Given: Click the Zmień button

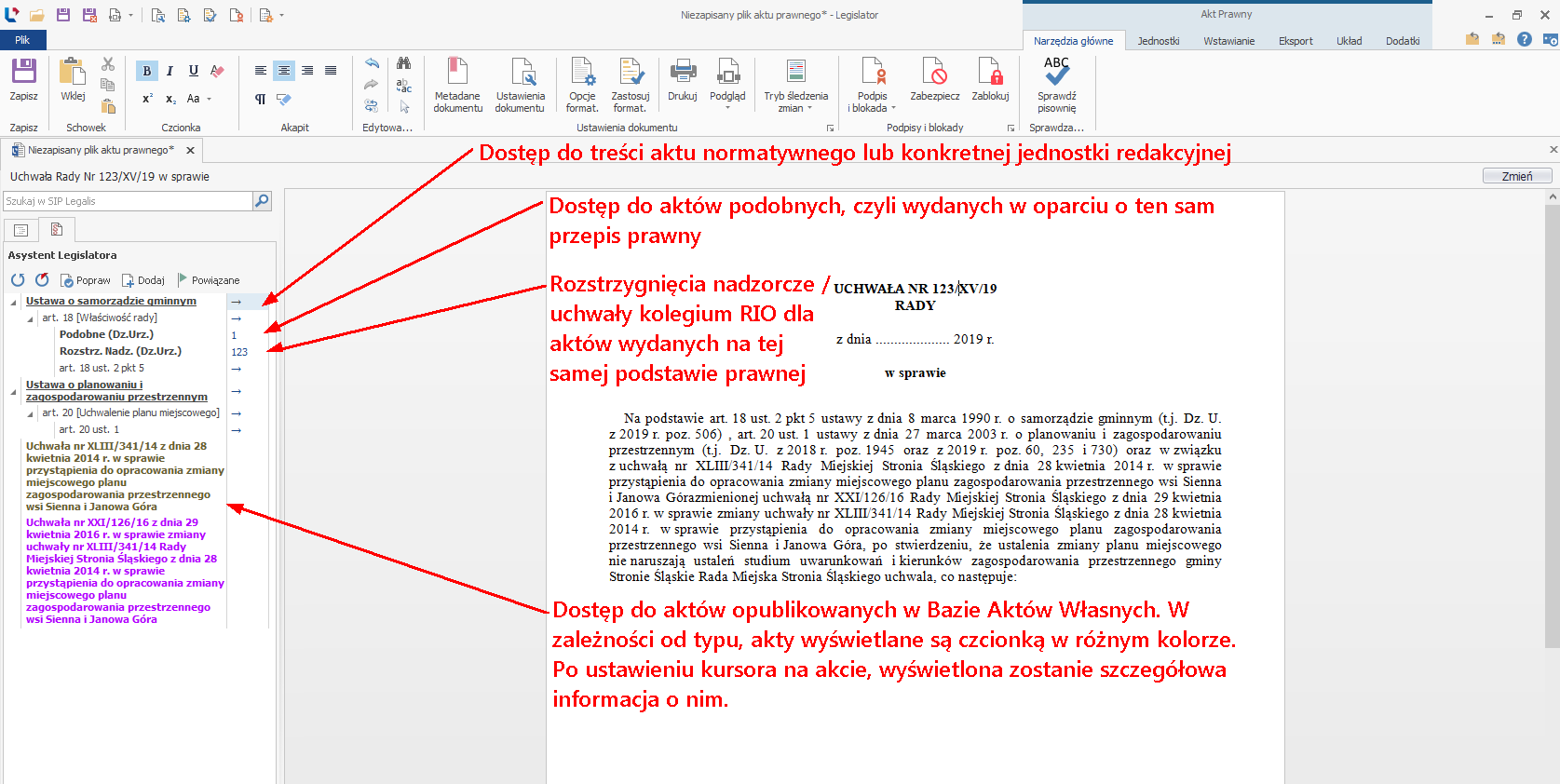Looking at the screenshot, I should (x=1517, y=176).
